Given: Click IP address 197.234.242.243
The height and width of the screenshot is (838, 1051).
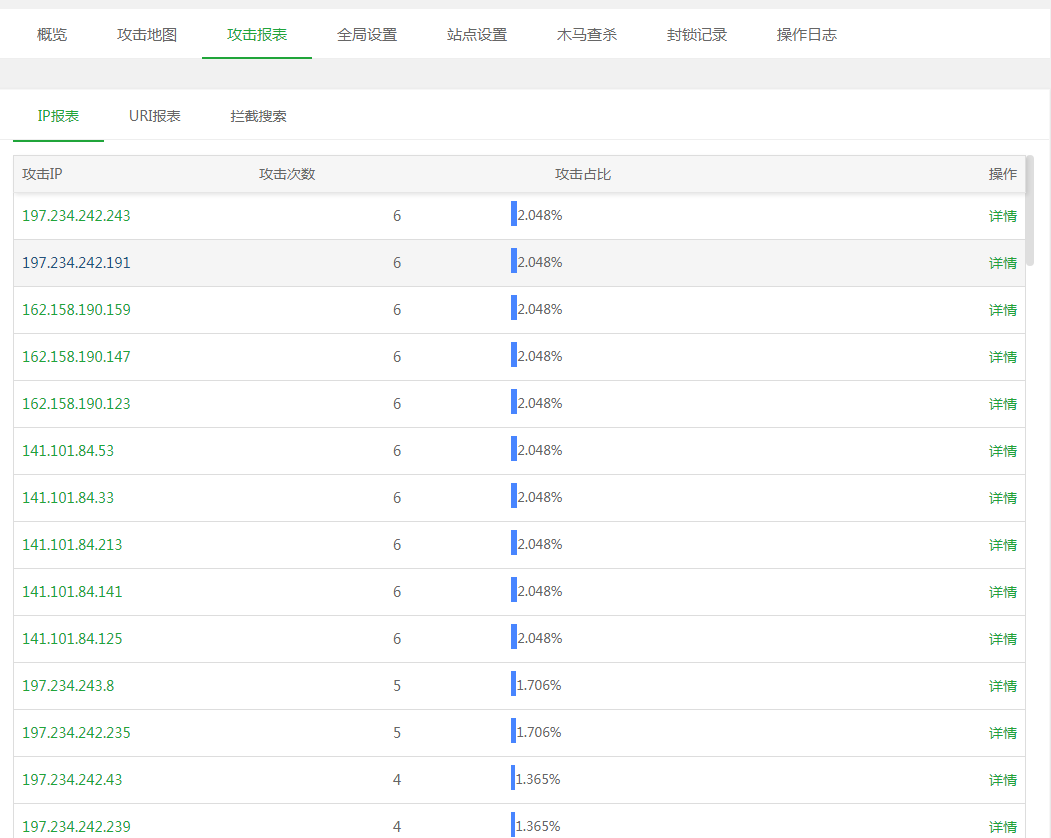Looking at the screenshot, I should point(76,216).
